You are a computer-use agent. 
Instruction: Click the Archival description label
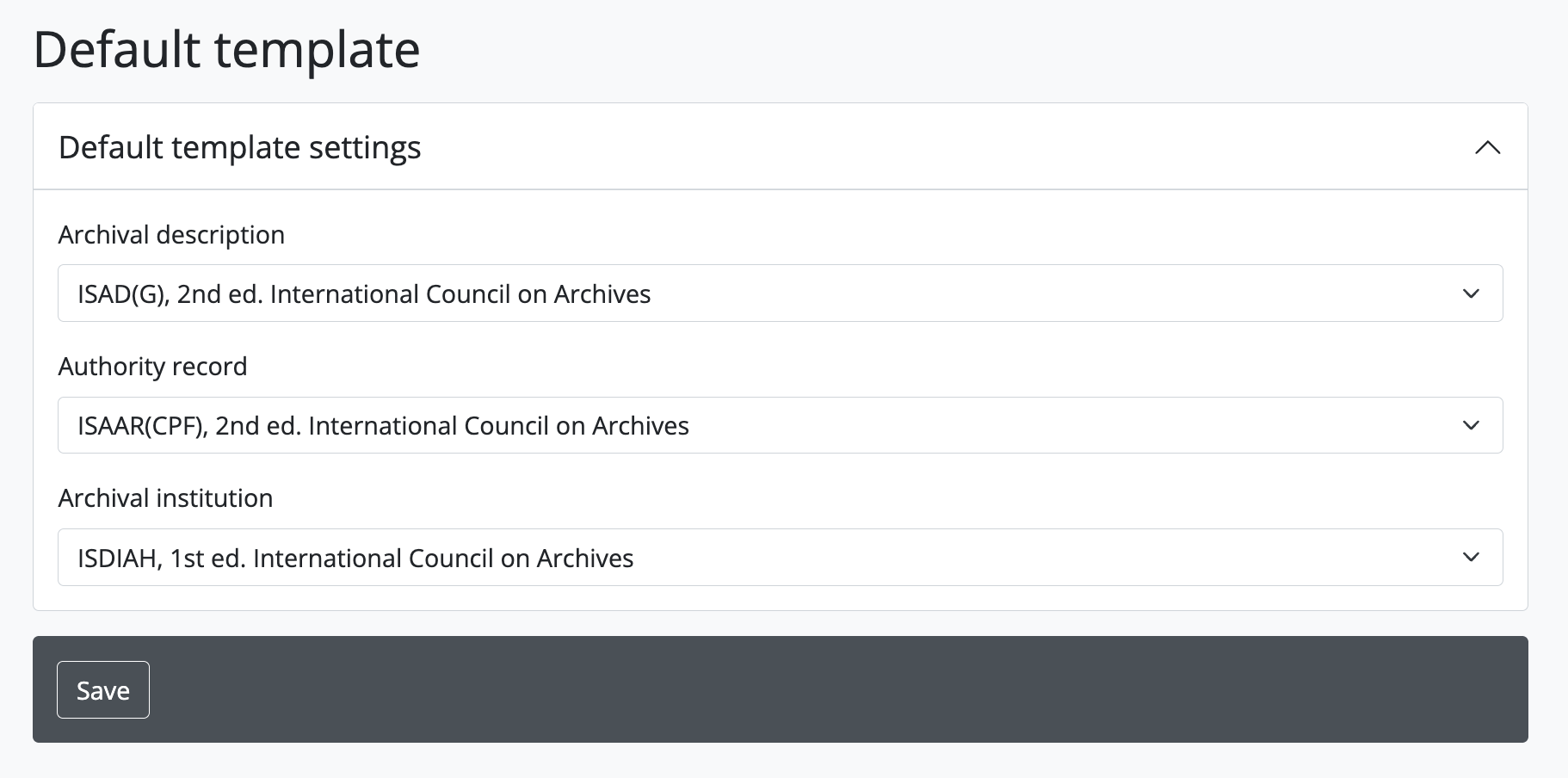click(171, 235)
